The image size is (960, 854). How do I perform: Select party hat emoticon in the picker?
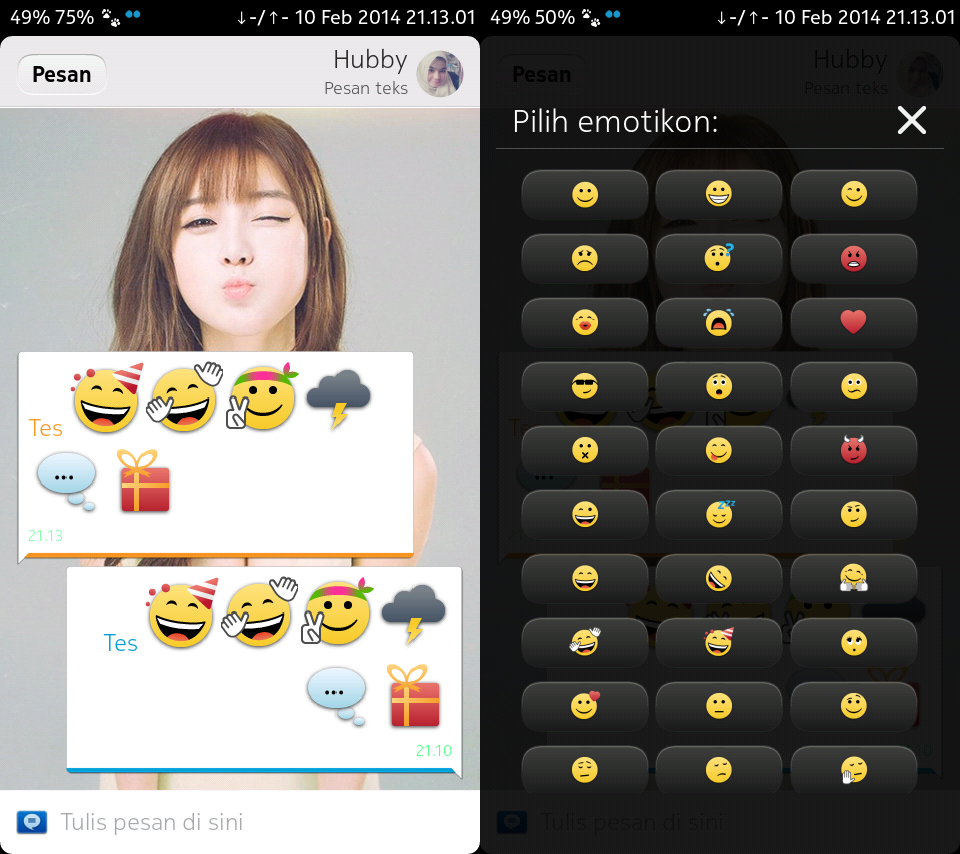click(718, 642)
